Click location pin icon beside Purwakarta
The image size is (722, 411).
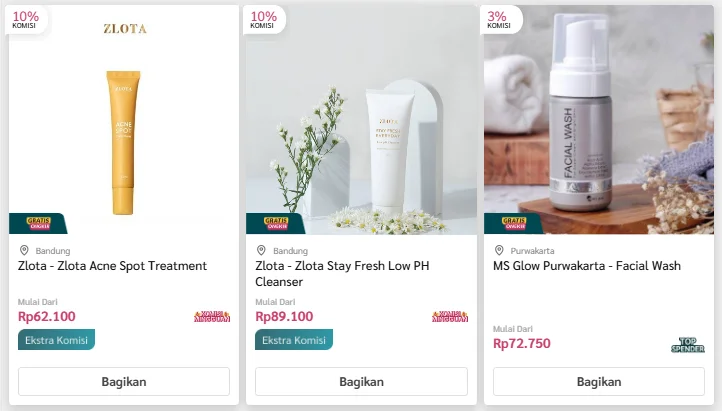tap(499, 250)
